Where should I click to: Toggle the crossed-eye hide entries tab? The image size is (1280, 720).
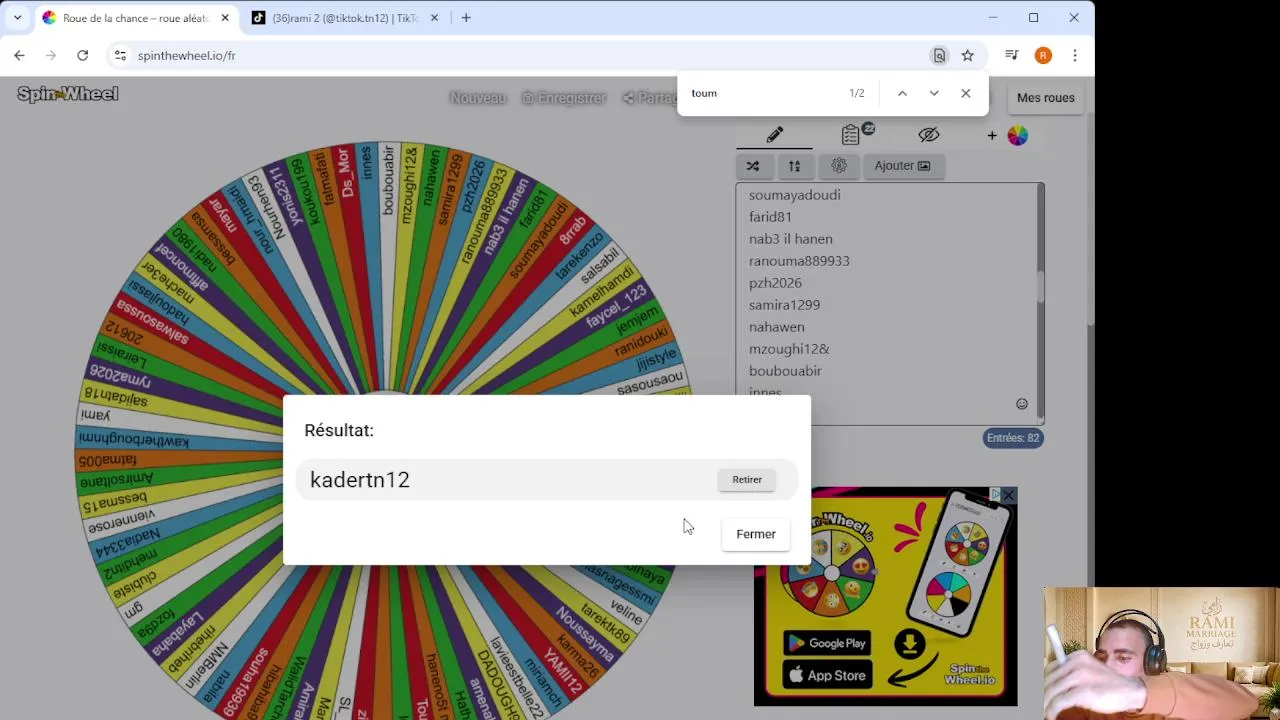pos(928,135)
